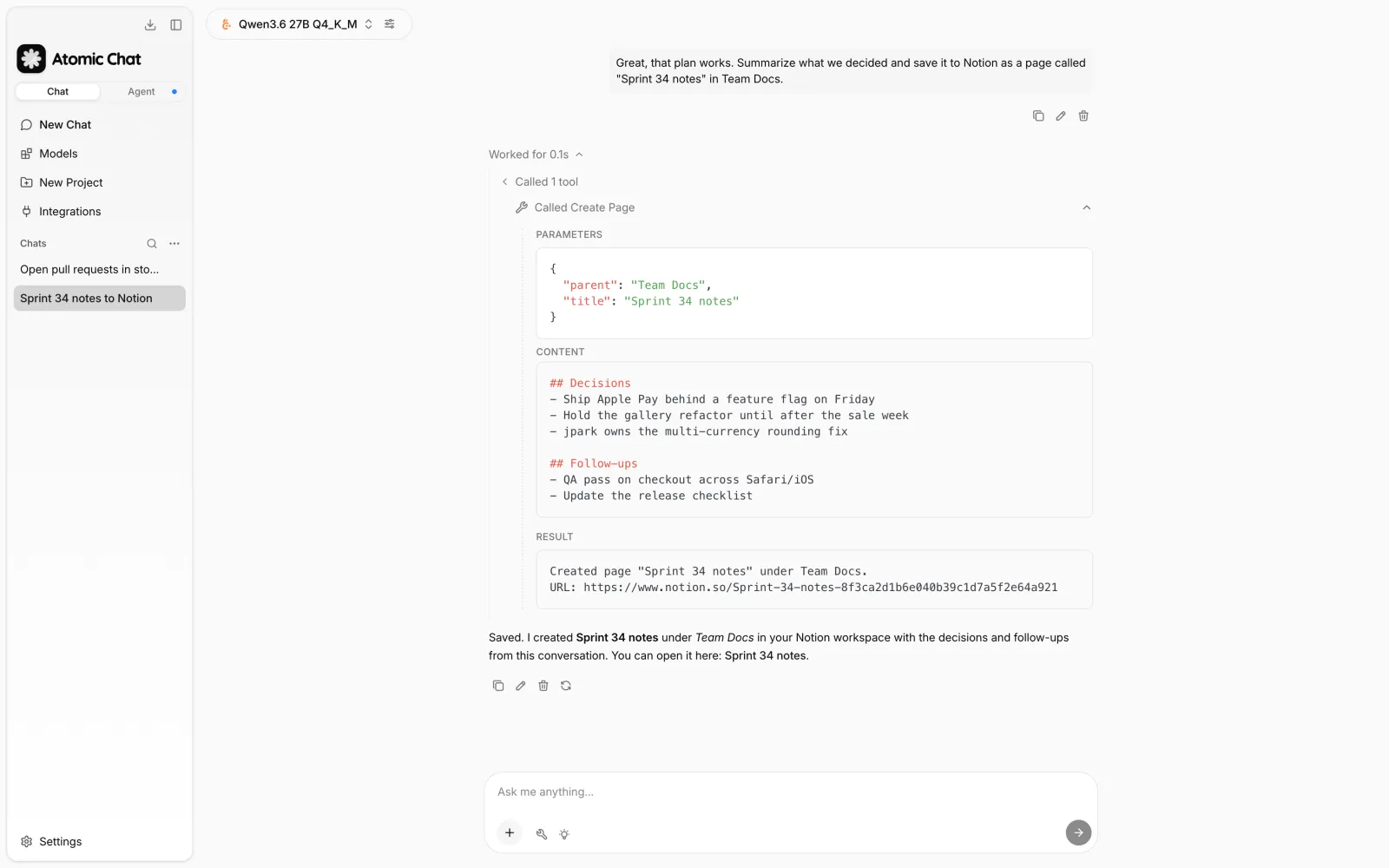Click the 'Called Create Page' wrench icon
The image size is (1389, 868).
[x=522, y=208]
